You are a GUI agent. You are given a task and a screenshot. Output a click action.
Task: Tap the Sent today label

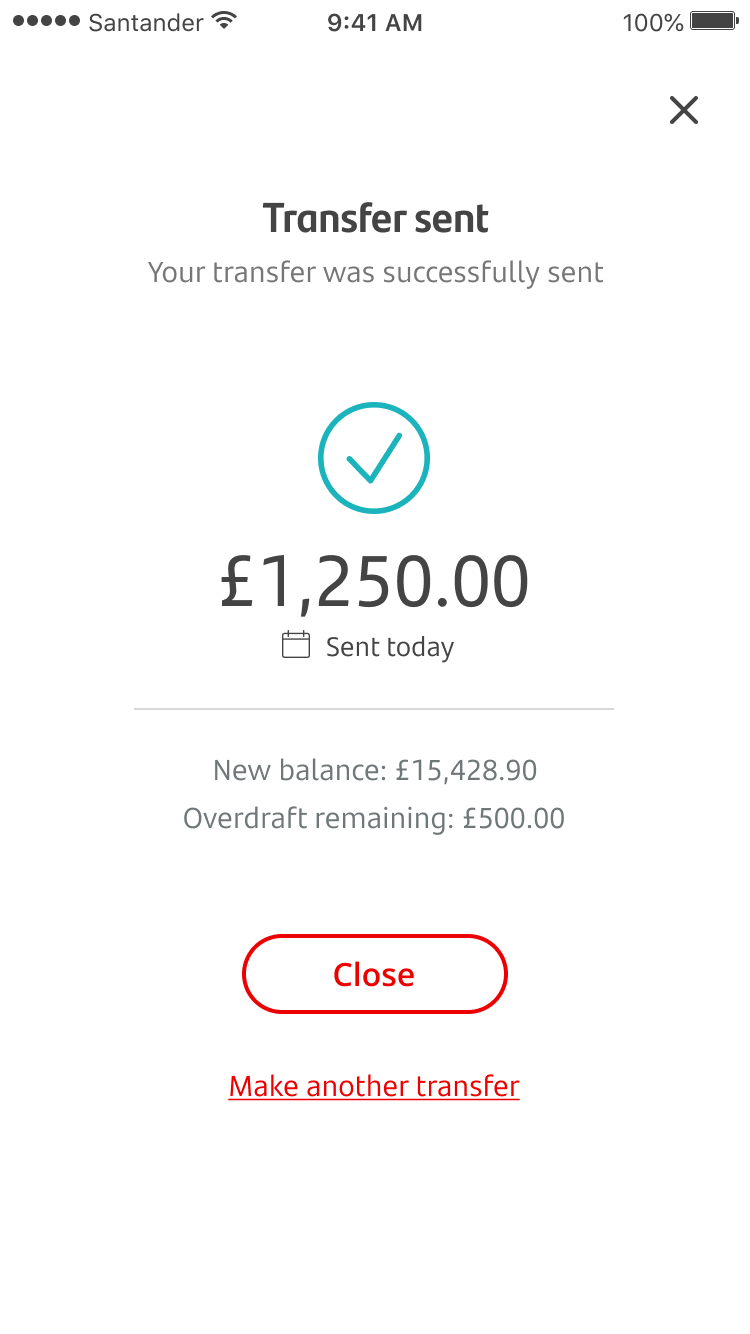point(390,647)
